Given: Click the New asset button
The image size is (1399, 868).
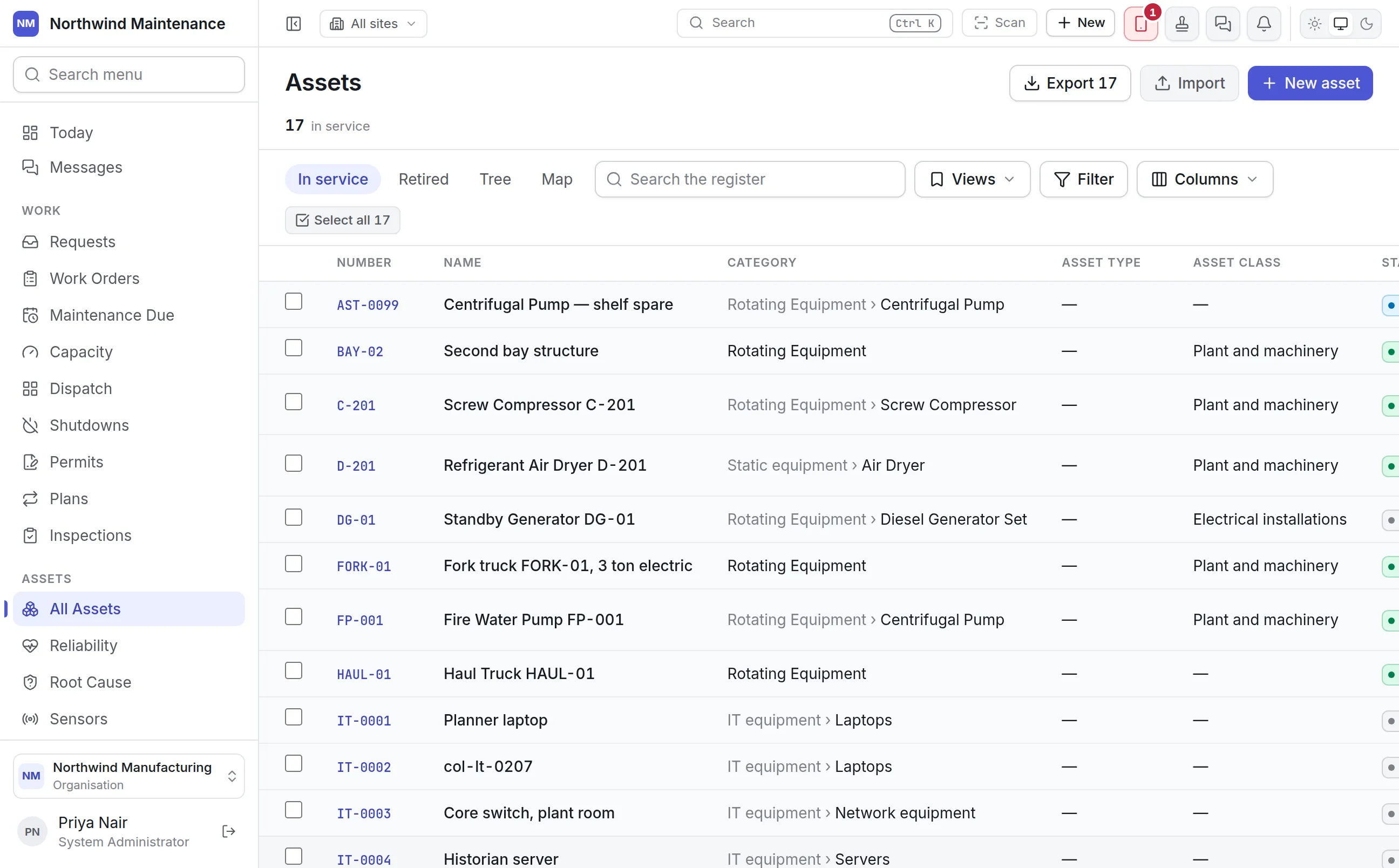Looking at the screenshot, I should tap(1310, 83).
